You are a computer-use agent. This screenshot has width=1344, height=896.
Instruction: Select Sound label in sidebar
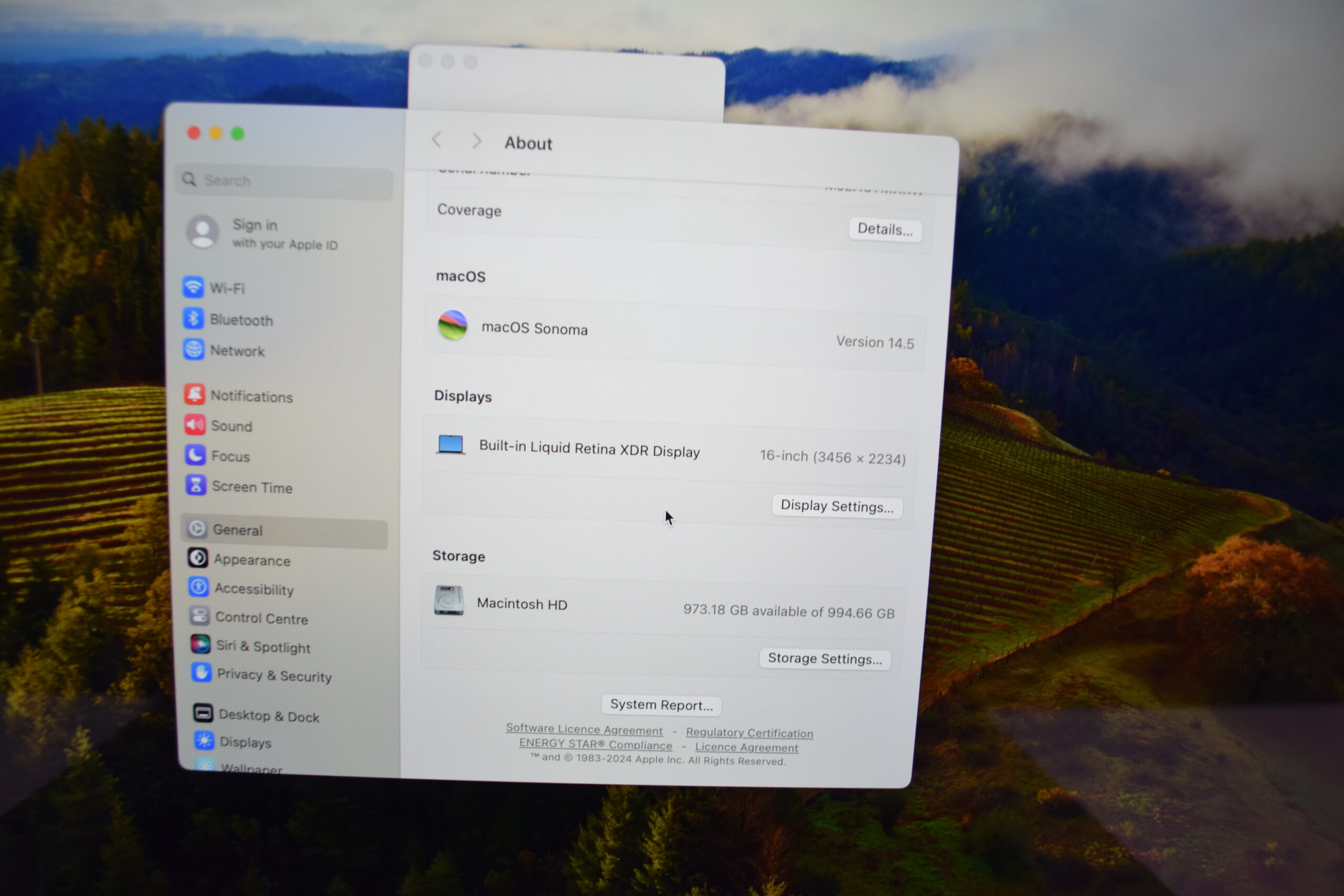click(232, 426)
